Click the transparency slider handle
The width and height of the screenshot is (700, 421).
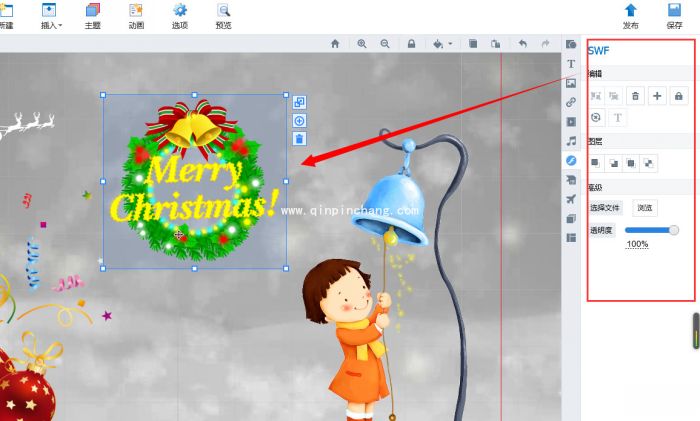click(x=674, y=230)
